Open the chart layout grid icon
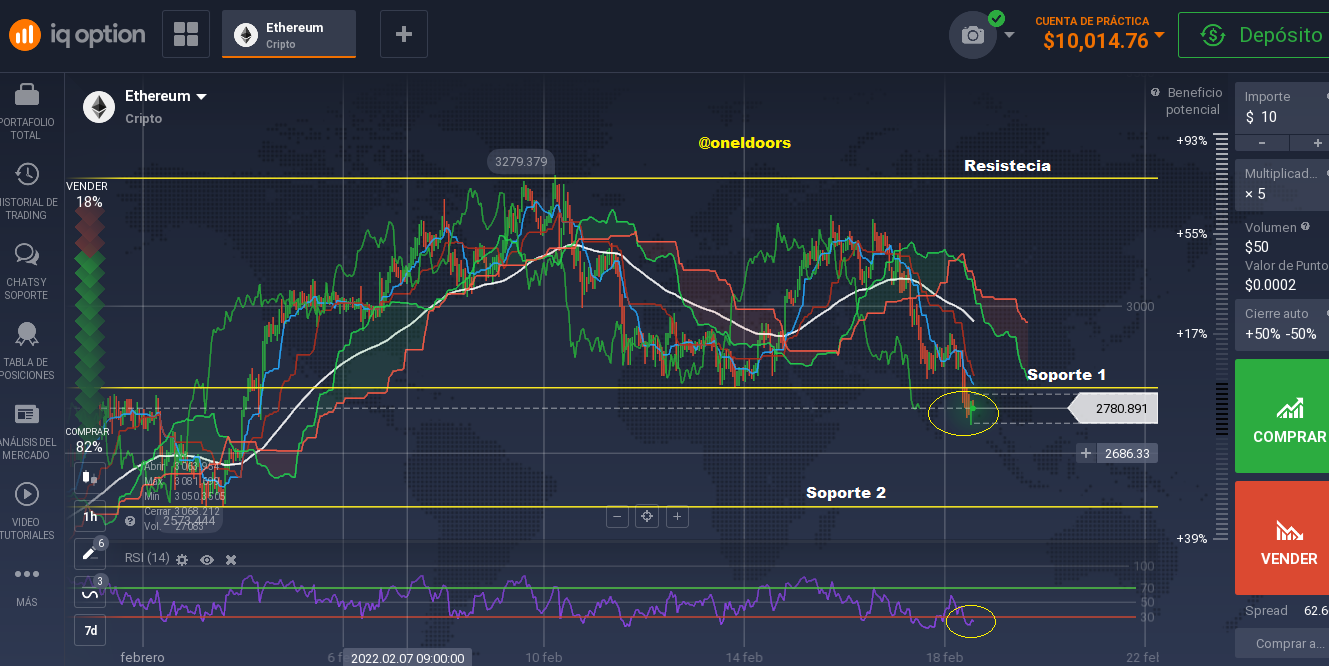 (186, 35)
